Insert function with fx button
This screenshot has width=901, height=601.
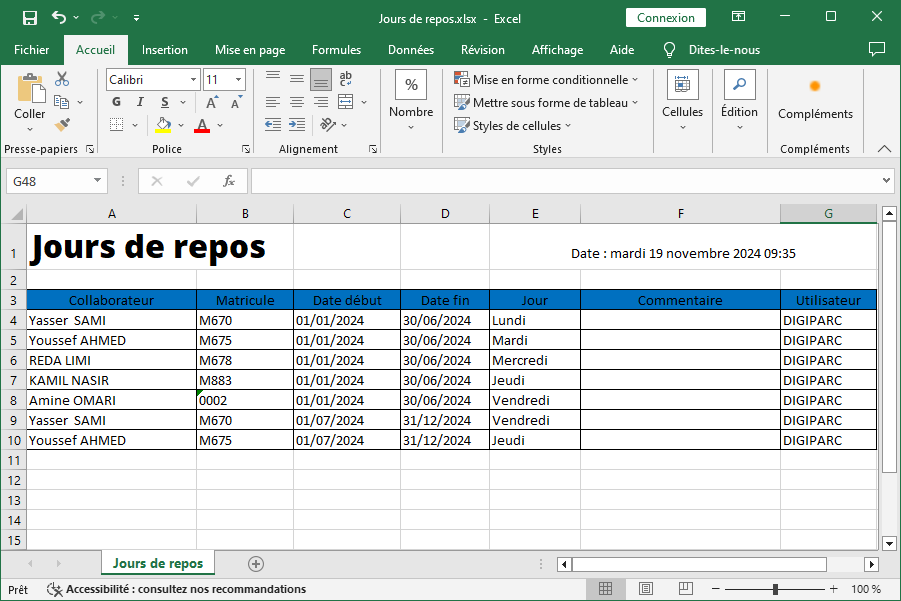tap(229, 182)
